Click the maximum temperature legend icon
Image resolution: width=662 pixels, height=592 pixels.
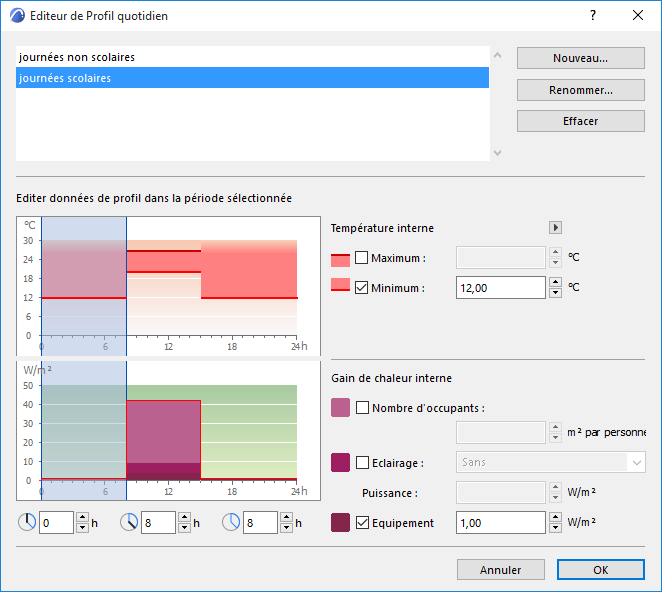point(340,258)
